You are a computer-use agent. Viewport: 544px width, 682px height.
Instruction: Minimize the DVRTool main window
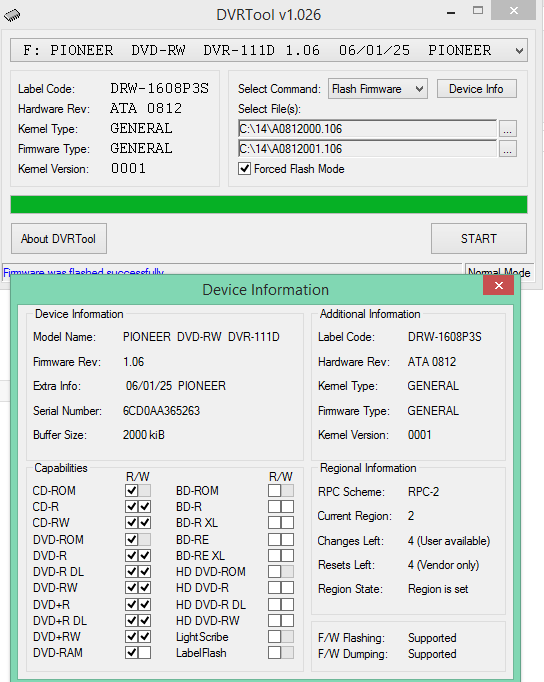coord(451,12)
